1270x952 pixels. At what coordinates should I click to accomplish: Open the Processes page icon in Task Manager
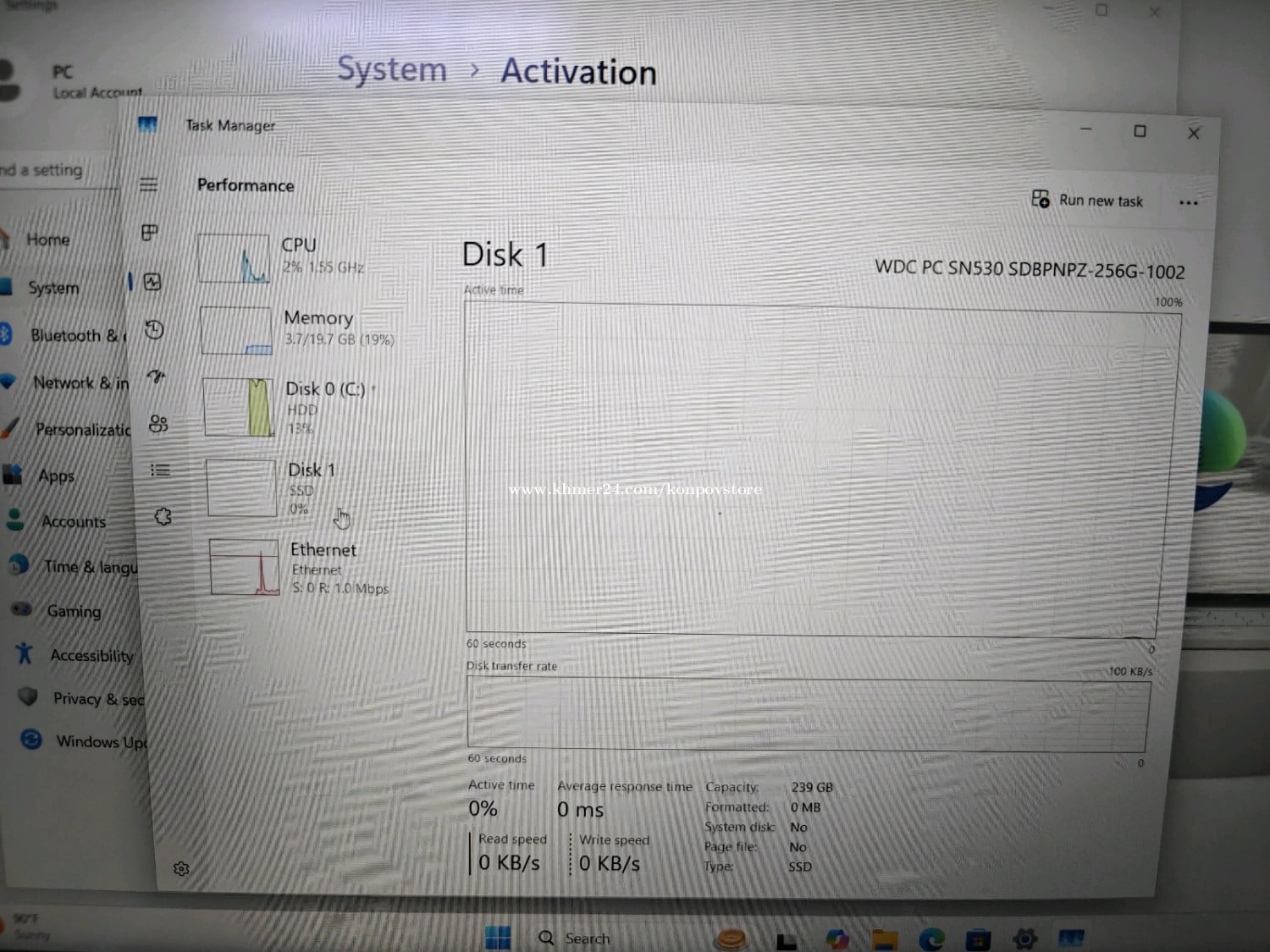(150, 233)
